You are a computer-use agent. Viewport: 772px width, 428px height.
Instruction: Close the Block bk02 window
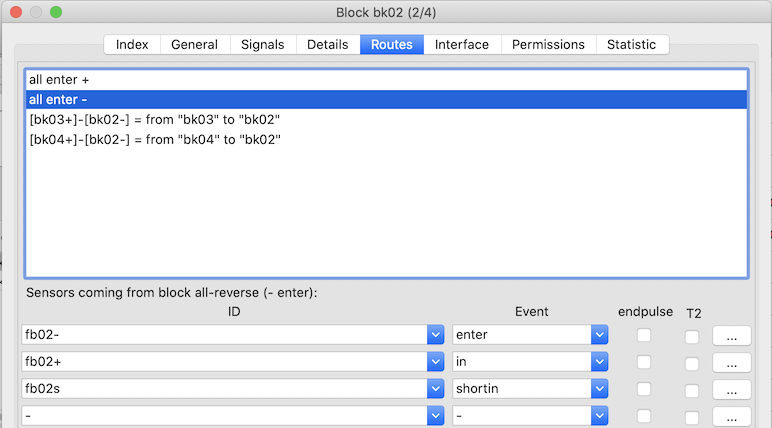(x=15, y=14)
